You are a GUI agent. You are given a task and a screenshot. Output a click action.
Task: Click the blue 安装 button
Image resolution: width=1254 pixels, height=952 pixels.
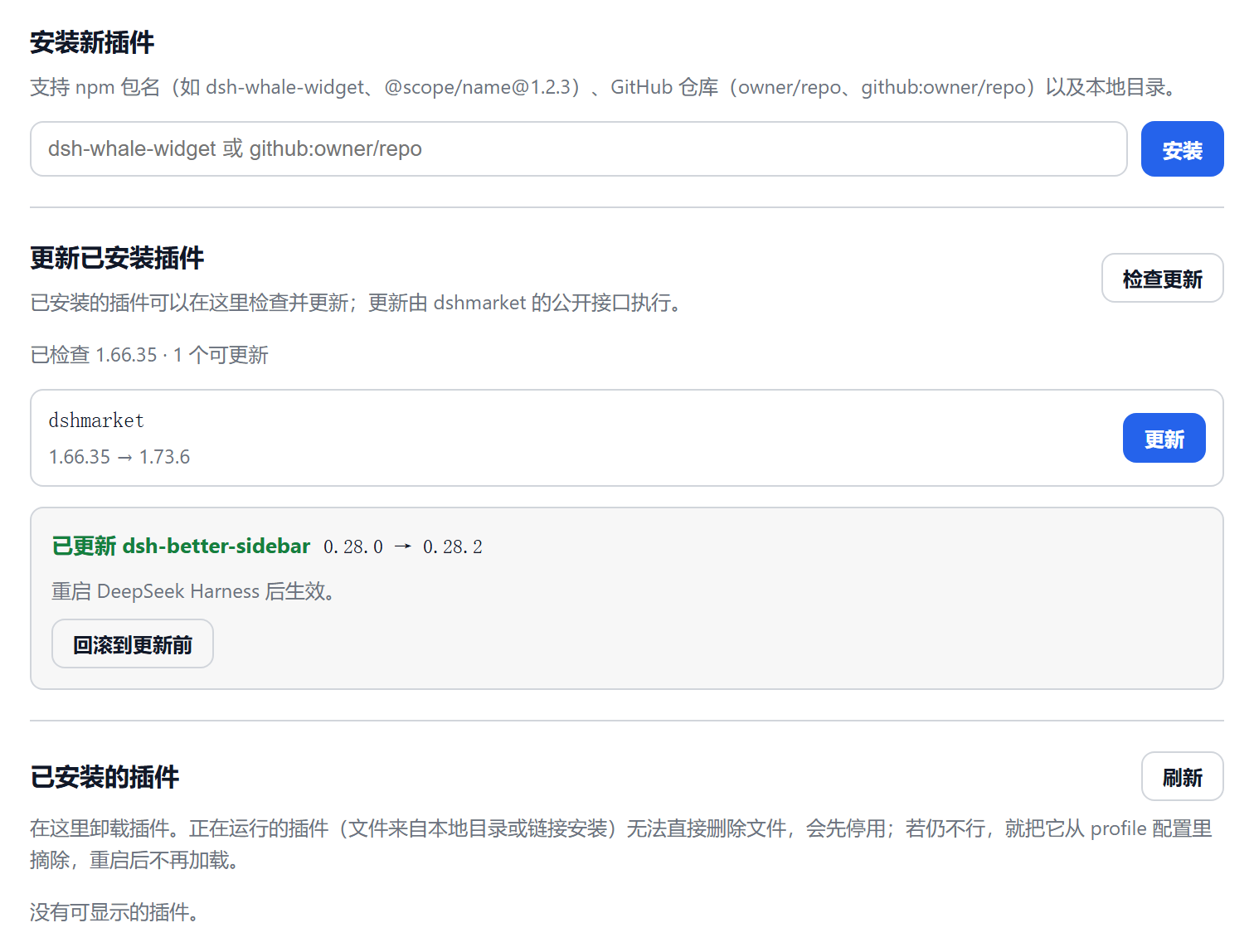(1182, 149)
